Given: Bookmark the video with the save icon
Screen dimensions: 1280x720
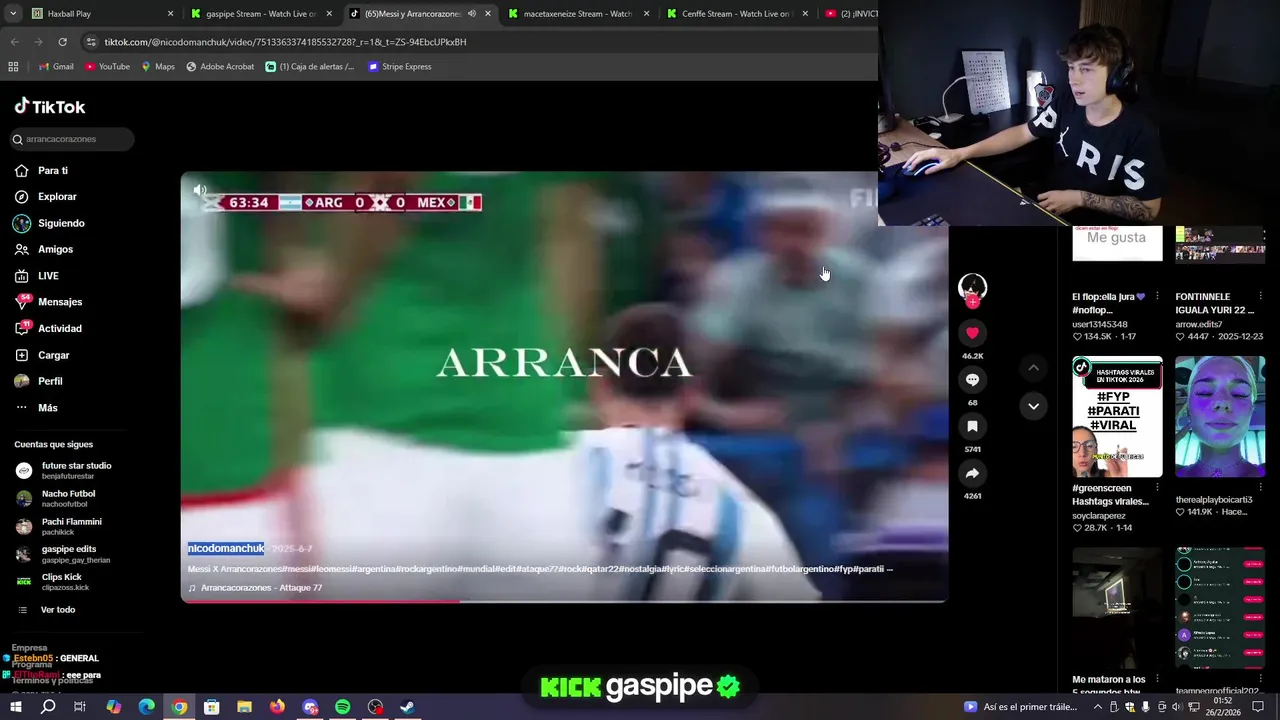Looking at the screenshot, I should pyautogui.click(x=972, y=427).
